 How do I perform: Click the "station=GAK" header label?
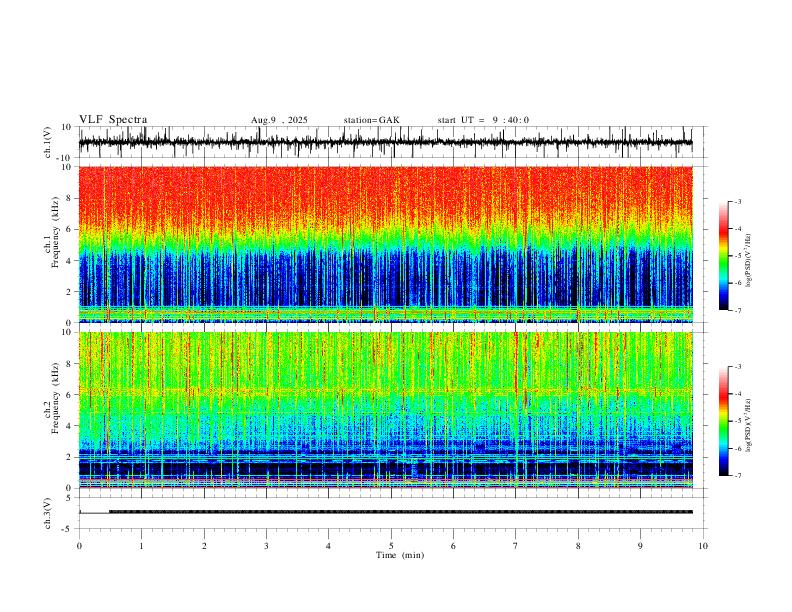[x=371, y=120]
